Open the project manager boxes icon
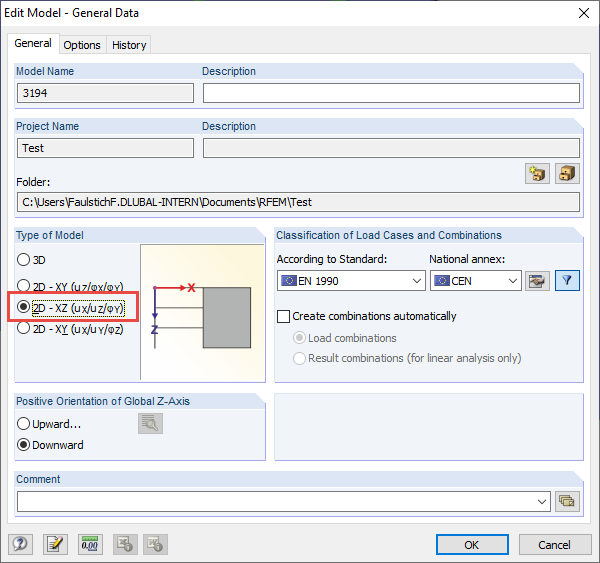 pos(567,174)
